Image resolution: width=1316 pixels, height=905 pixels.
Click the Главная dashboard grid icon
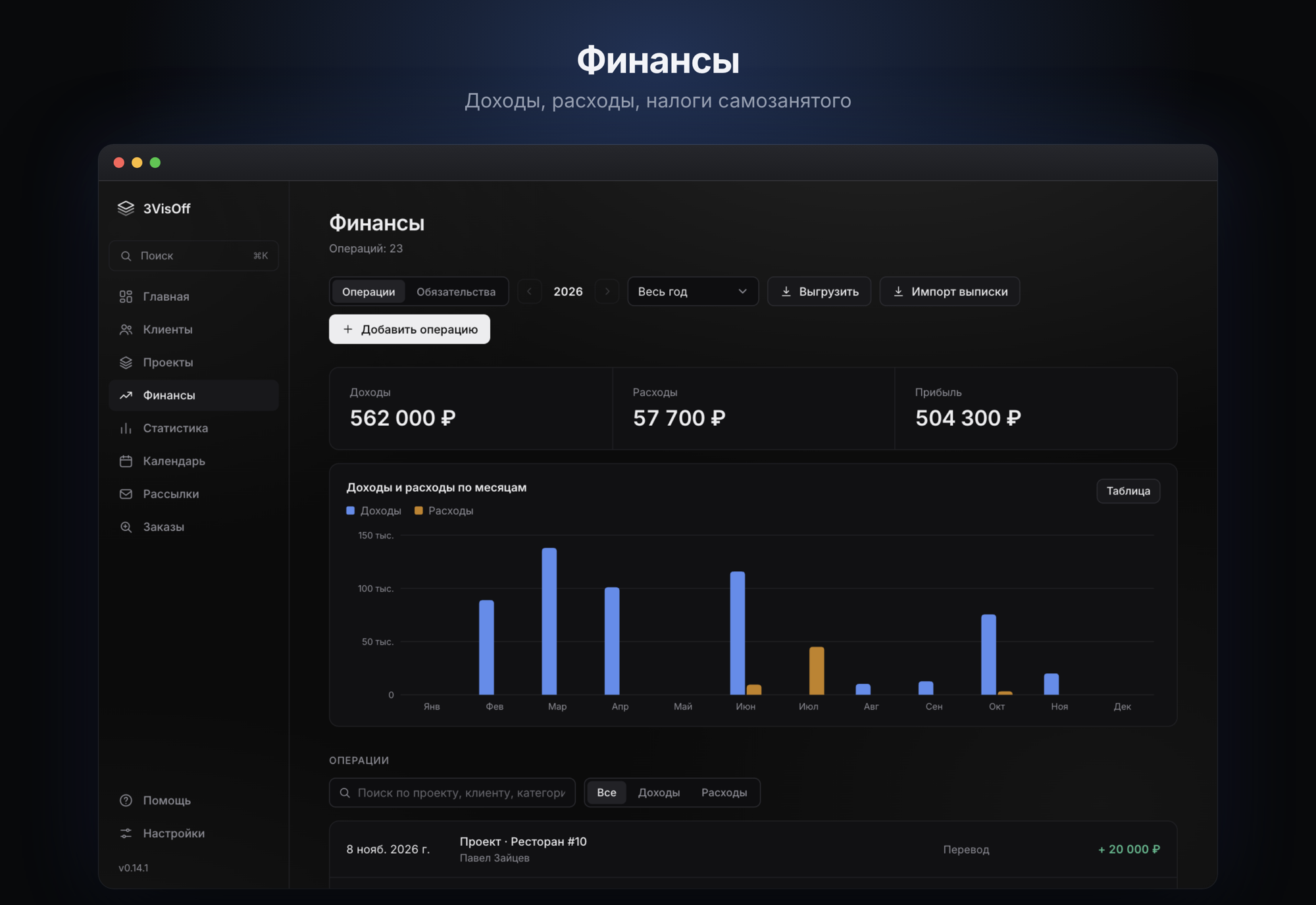(x=126, y=297)
